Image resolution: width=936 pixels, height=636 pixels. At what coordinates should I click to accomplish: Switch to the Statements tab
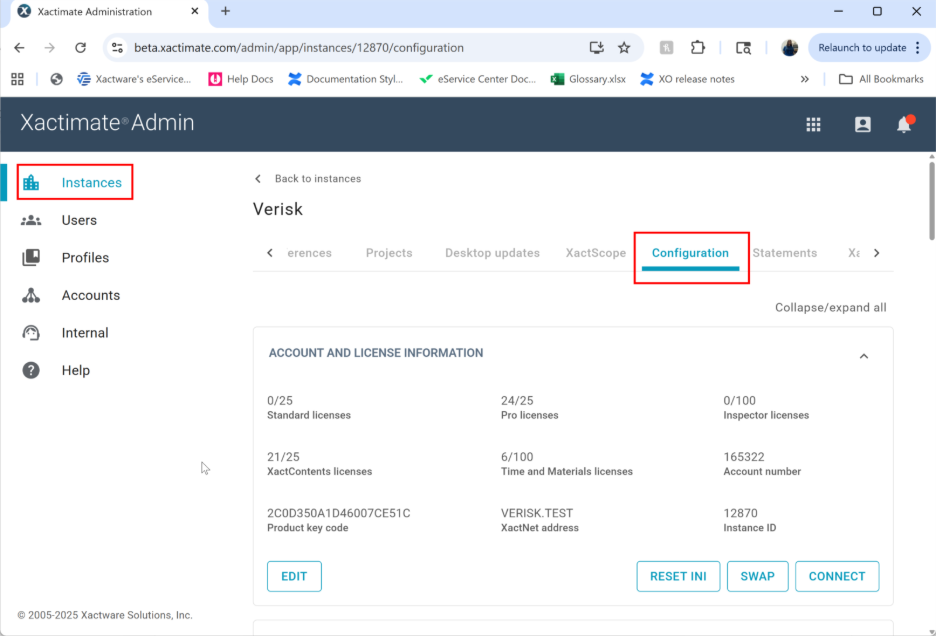784,253
